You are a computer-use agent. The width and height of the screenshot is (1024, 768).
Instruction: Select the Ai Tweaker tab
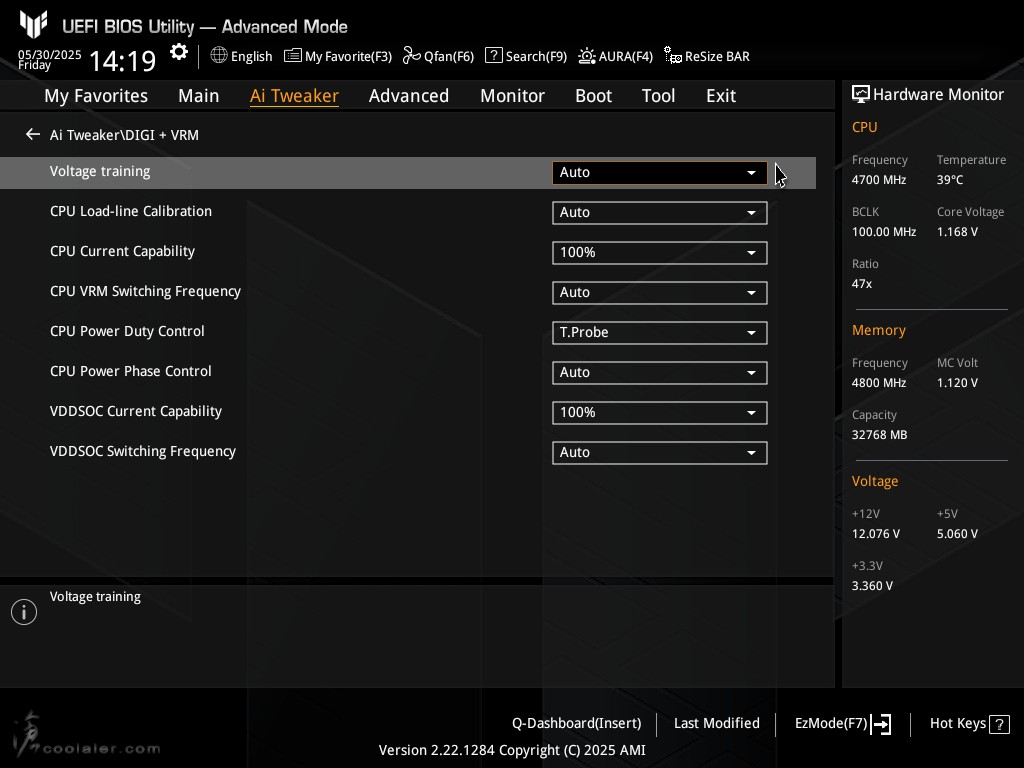tap(294, 96)
